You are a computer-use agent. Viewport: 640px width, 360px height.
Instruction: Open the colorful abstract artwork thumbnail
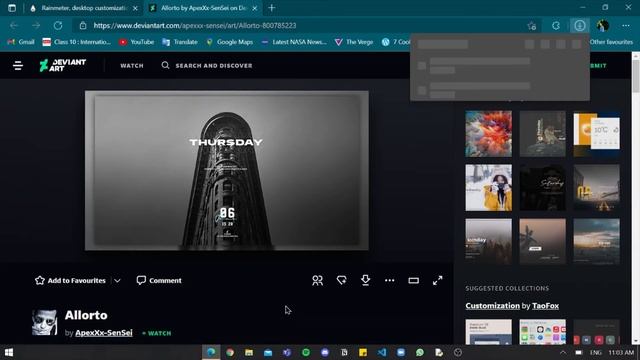pos(489,133)
